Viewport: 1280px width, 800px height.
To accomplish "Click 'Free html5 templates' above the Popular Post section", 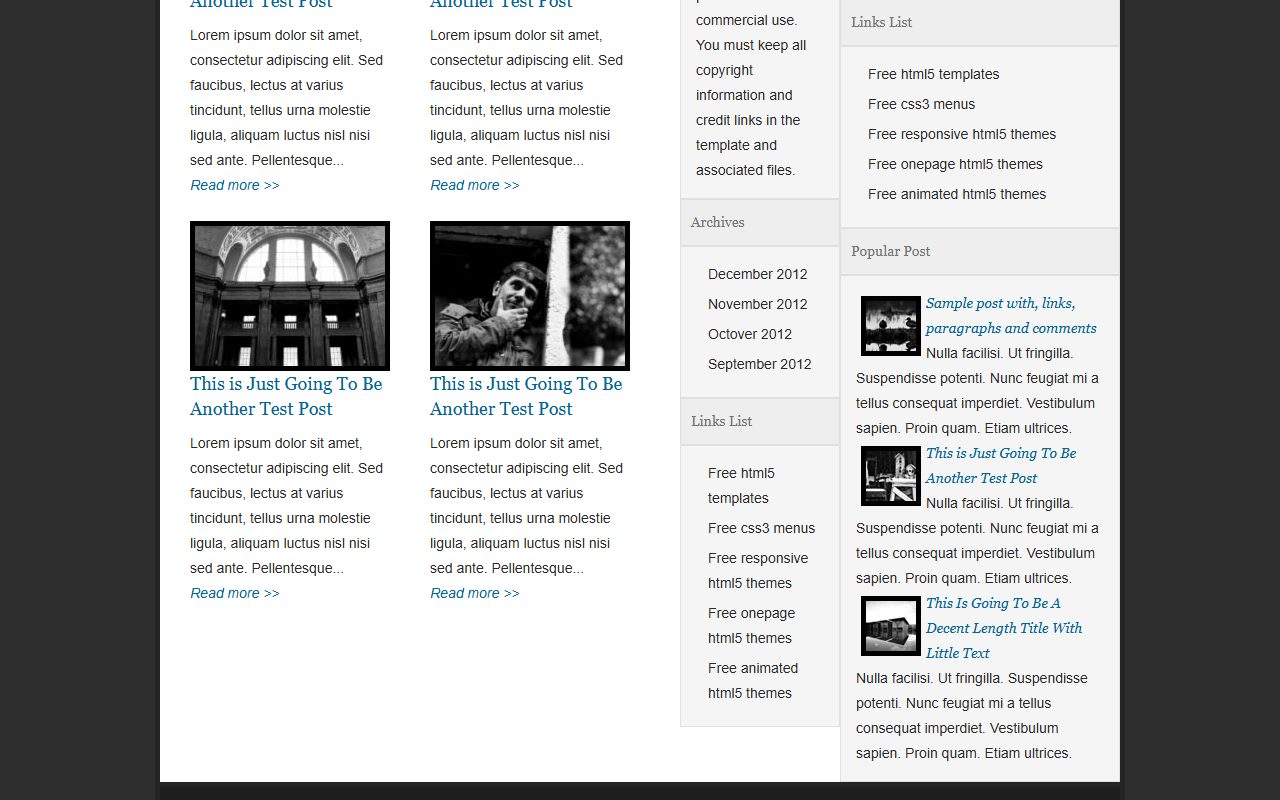I will point(934,74).
